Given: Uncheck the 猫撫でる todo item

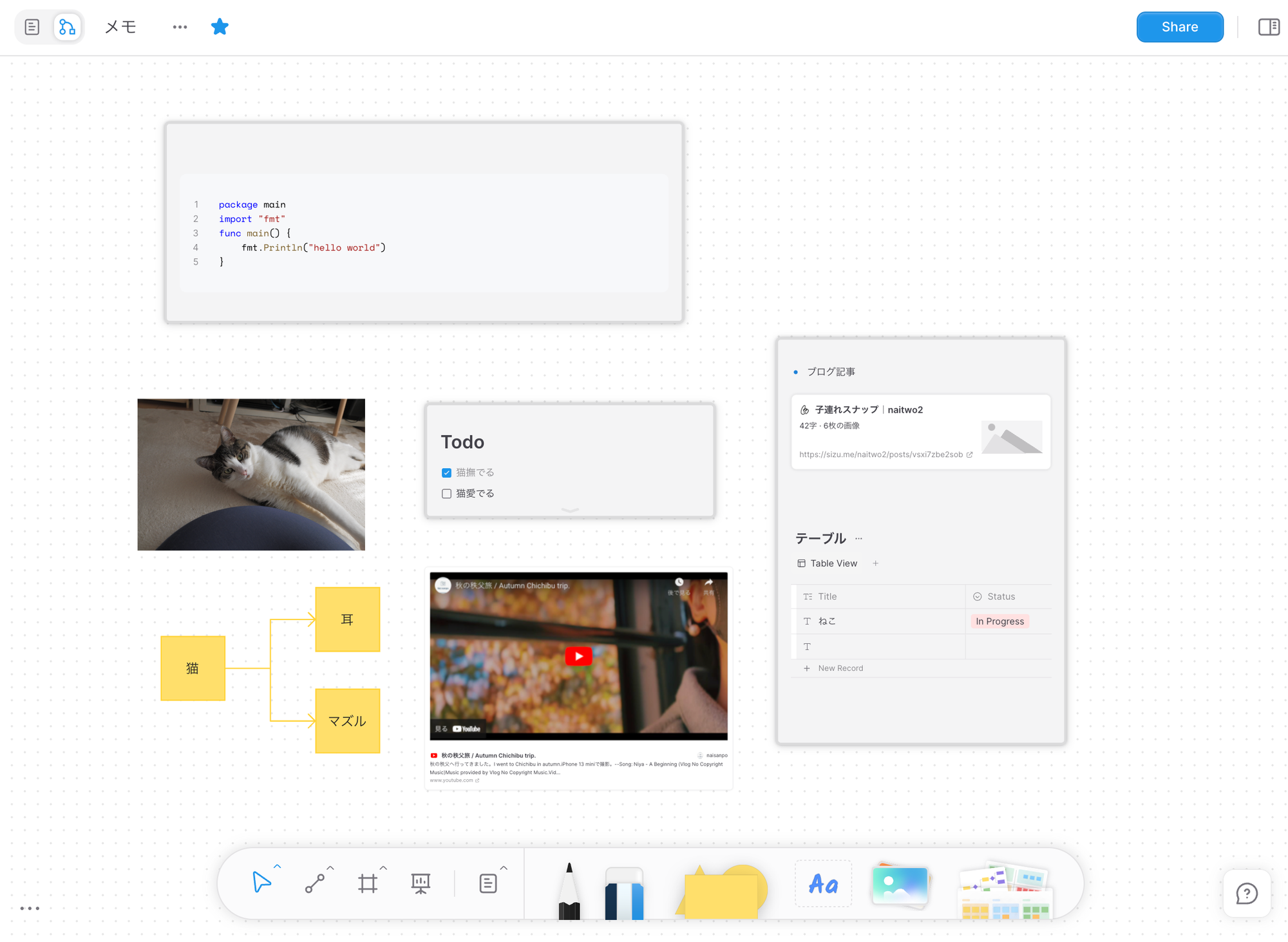Looking at the screenshot, I should pyautogui.click(x=446, y=473).
